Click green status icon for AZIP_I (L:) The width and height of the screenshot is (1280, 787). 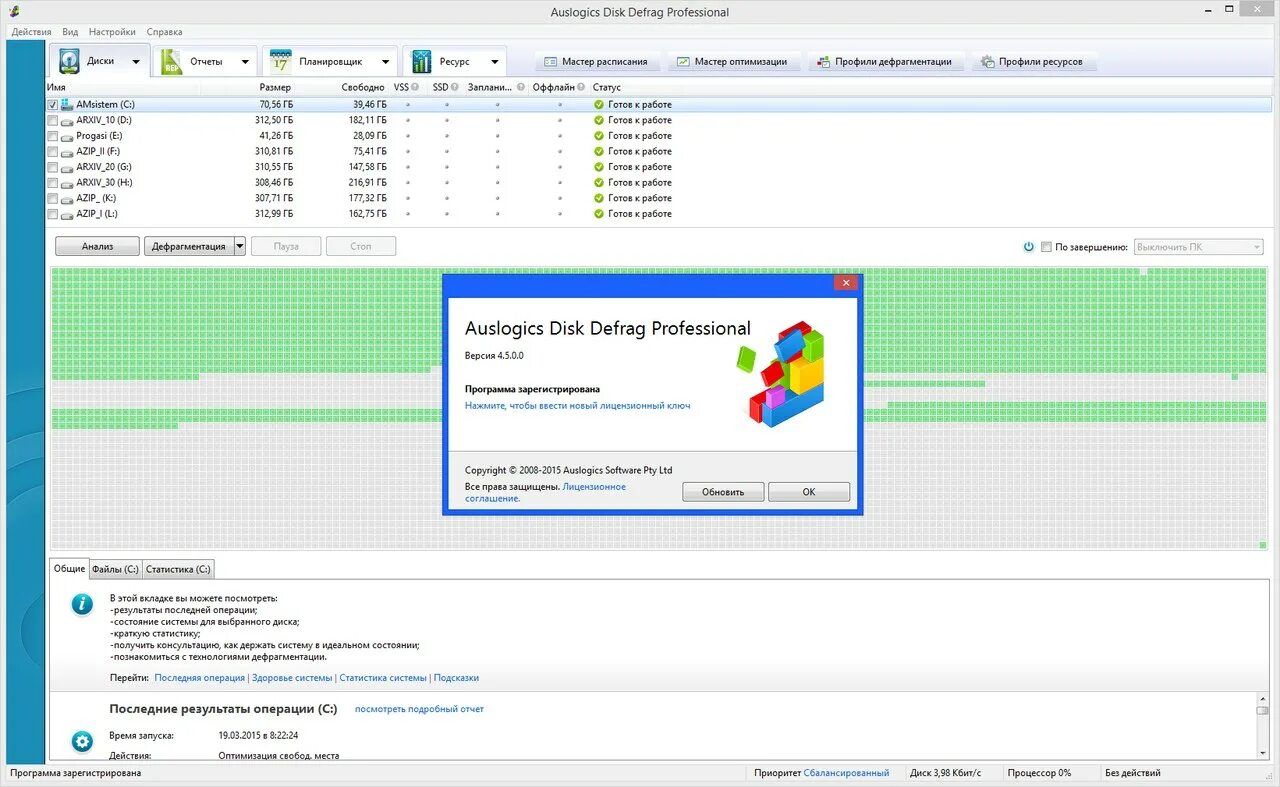click(x=599, y=214)
